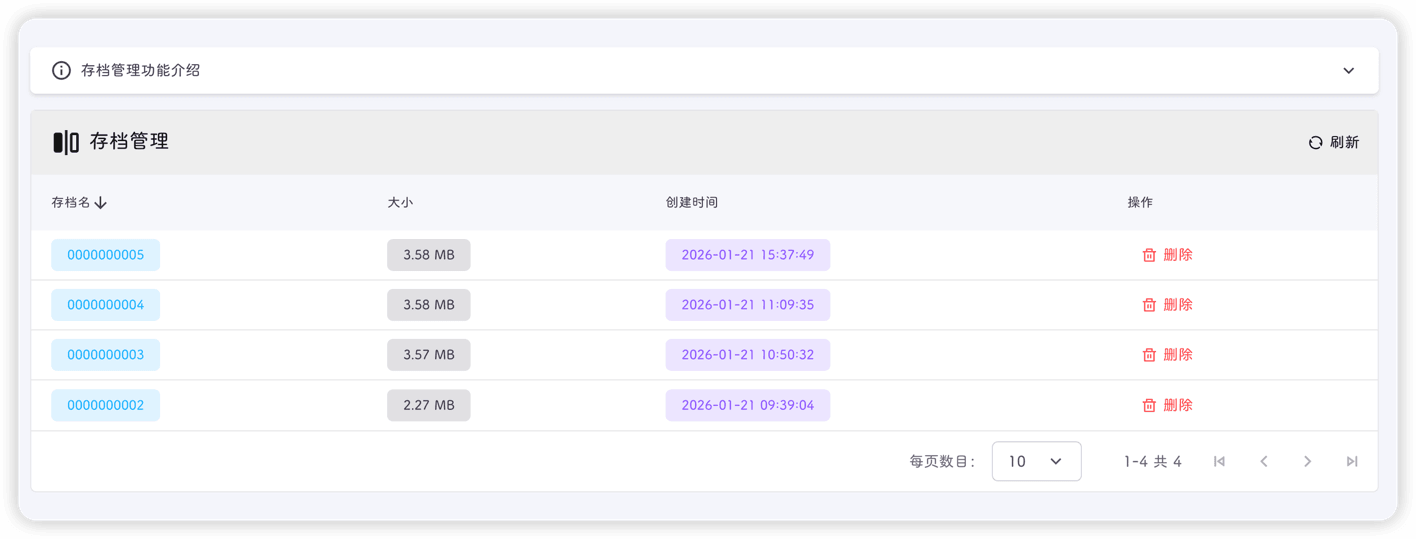Go to first page of archives
The width and height of the screenshot is (1416, 539).
pyautogui.click(x=1219, y=461)
